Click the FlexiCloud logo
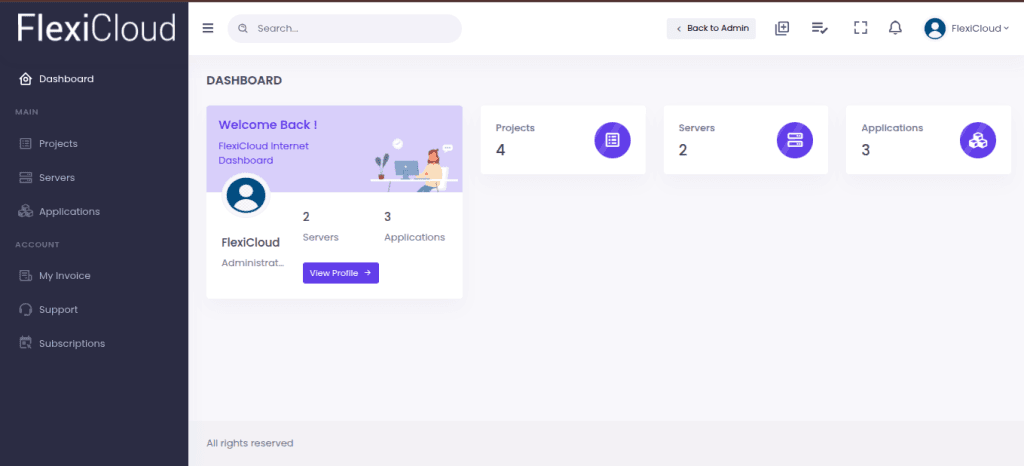 [x=96, y=28]
